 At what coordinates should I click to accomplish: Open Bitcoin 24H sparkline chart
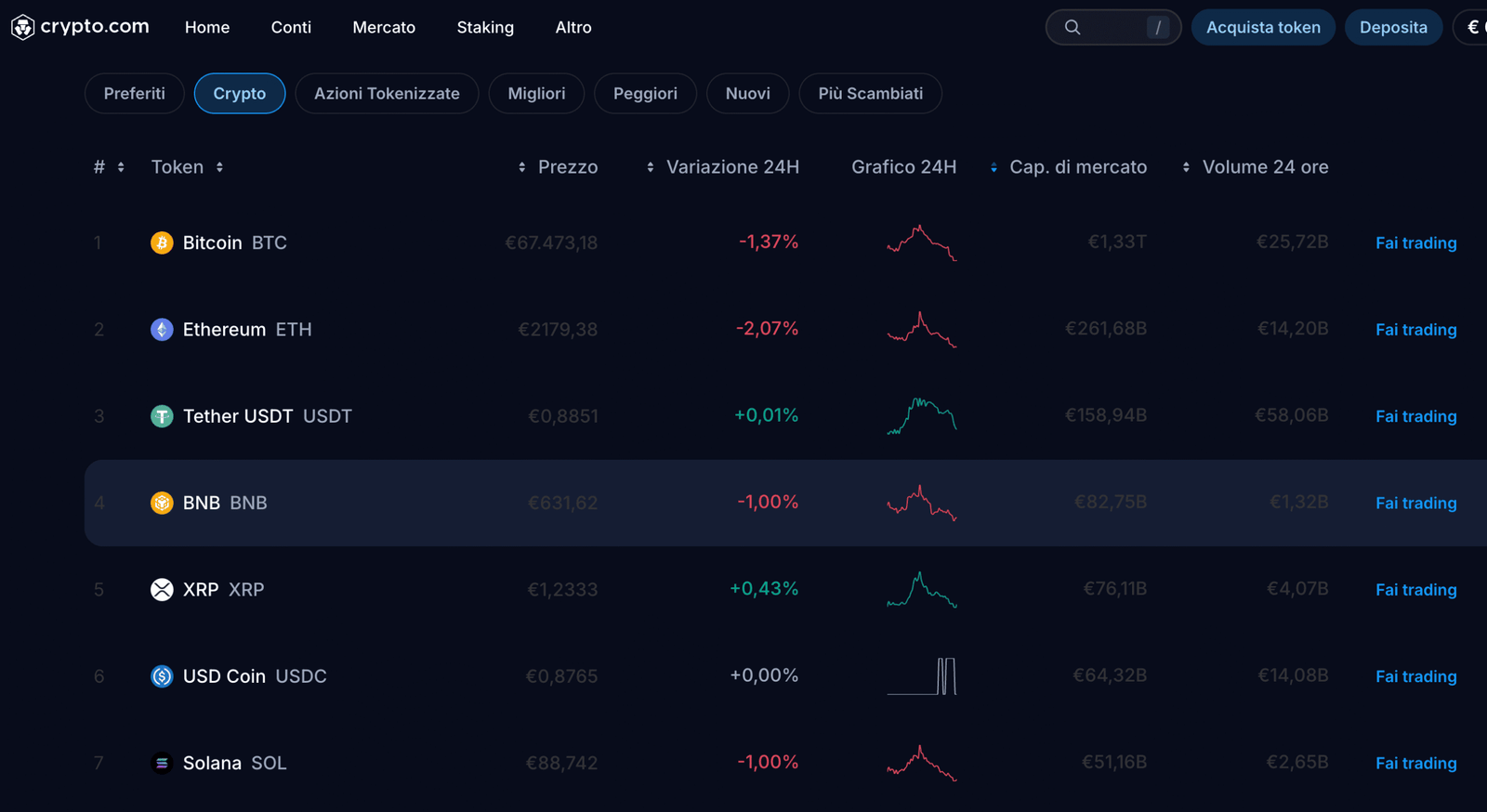tap(922, 242)
